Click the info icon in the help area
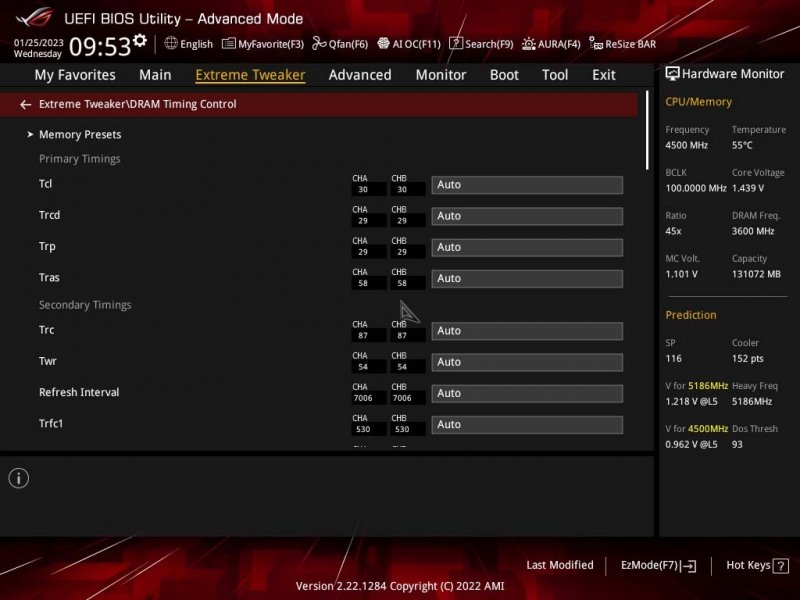Screen dimensions: 800x600 pos(19,478)
